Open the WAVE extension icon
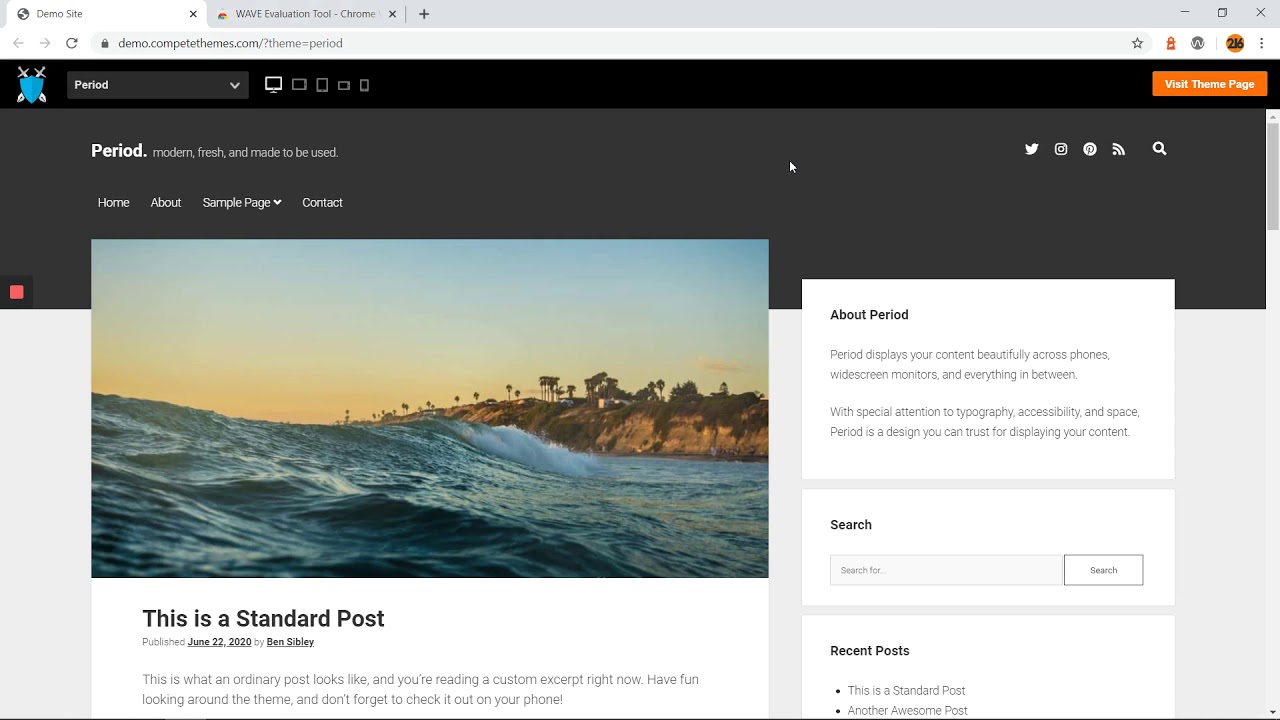This screenshot has height=720, width=1280. click(1198, 43)
